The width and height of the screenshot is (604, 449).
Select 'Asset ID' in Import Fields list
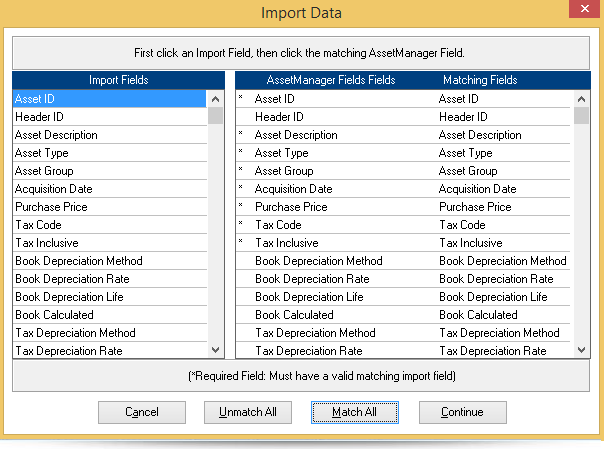110,99
